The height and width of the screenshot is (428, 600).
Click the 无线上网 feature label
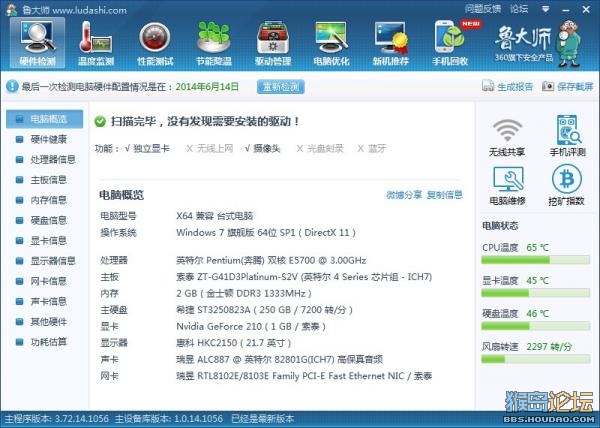click(215, 148)
